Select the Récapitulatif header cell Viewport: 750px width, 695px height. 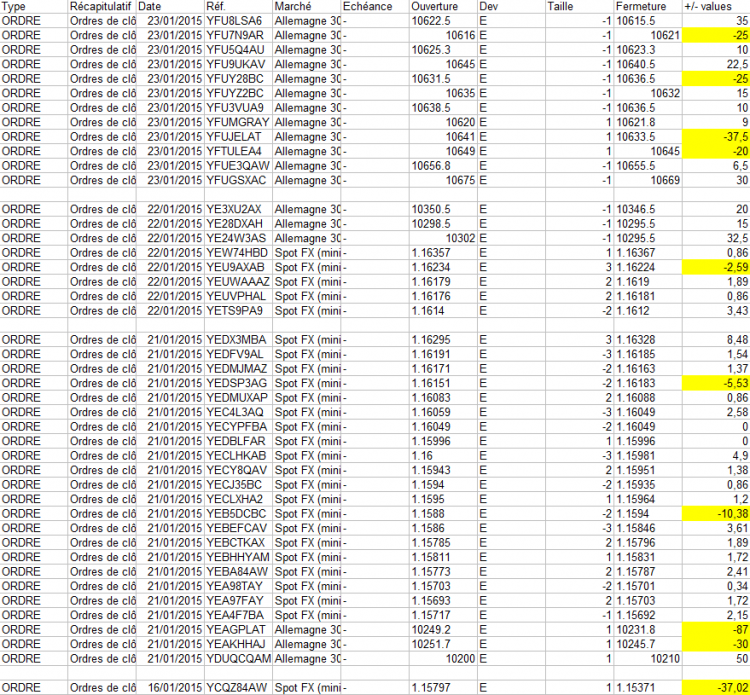(102, 7)
